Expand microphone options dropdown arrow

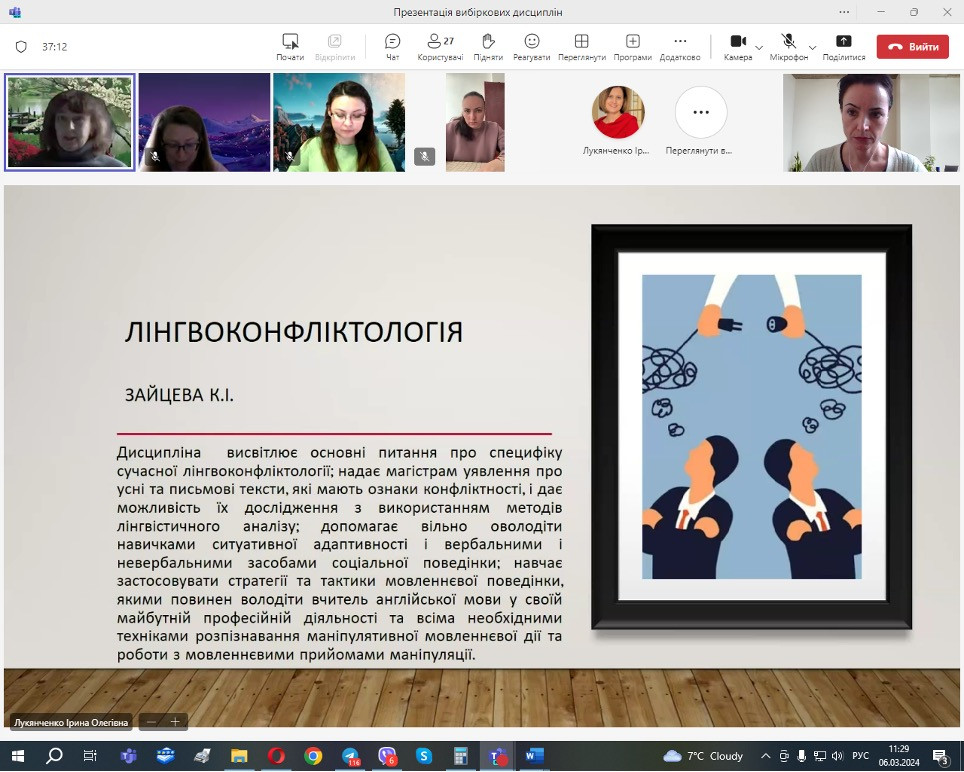[x=812, y=47]
